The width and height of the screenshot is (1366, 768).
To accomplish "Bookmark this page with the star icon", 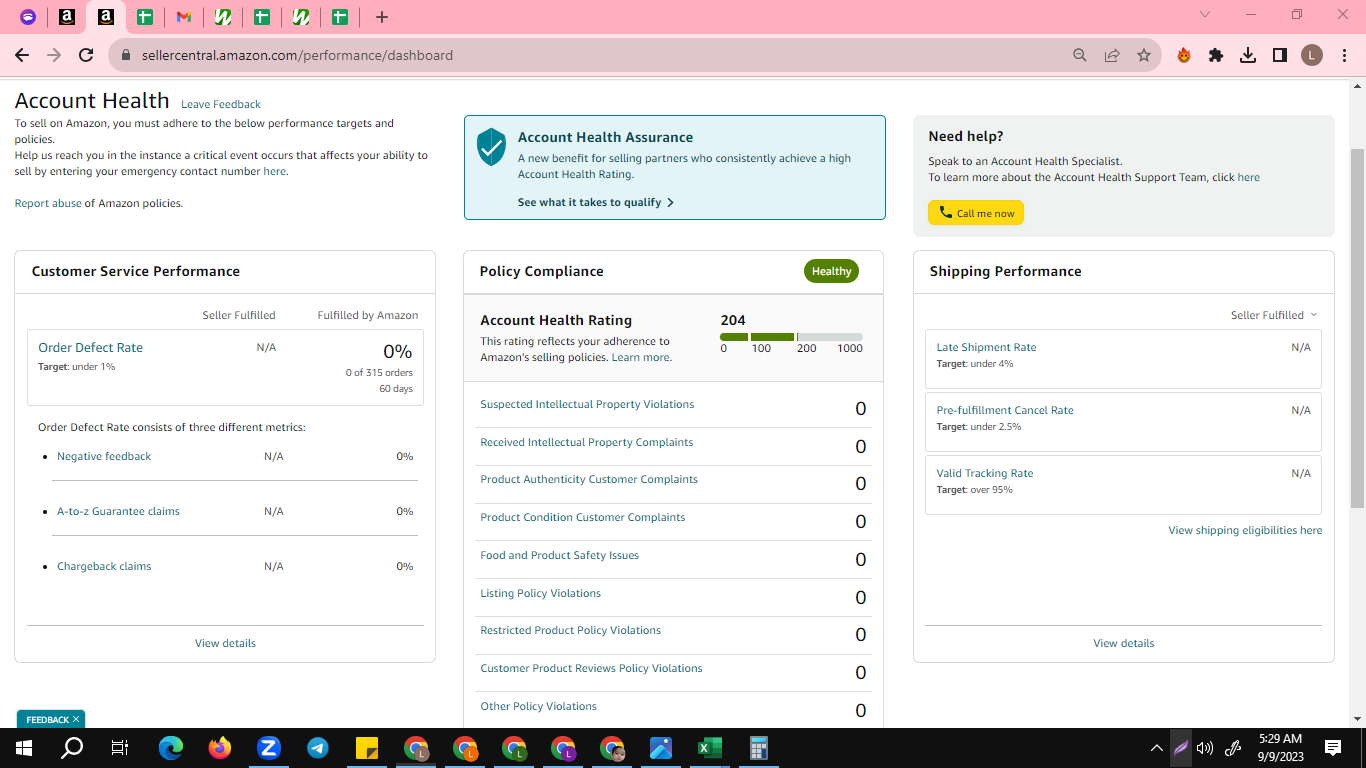I will pyautogui.click(x=1144, y=55).
